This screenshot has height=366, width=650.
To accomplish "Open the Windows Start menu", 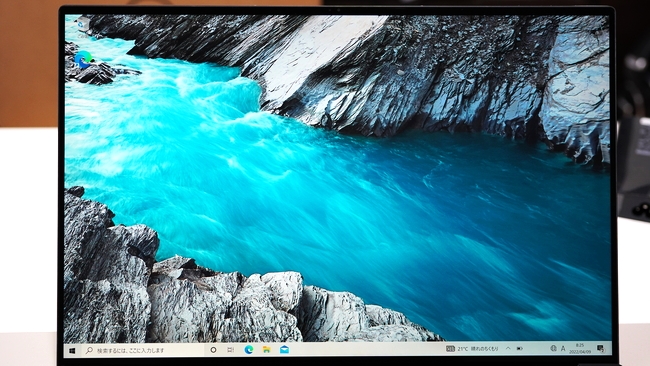I will pos(72,351).
